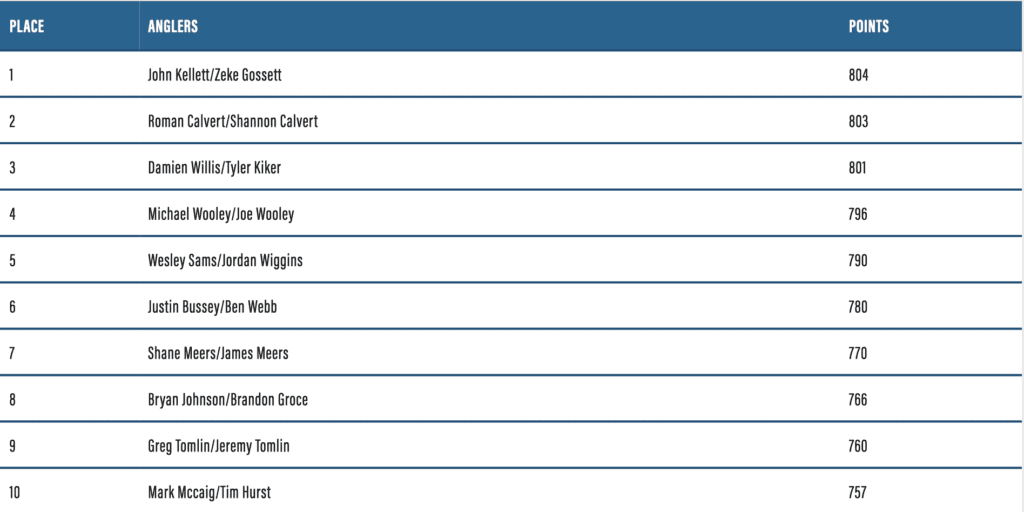This screenshot has width=1024, height=512.
Task: Click the Mark Mccaig/Tim Hurst team name
Action: 209,492
